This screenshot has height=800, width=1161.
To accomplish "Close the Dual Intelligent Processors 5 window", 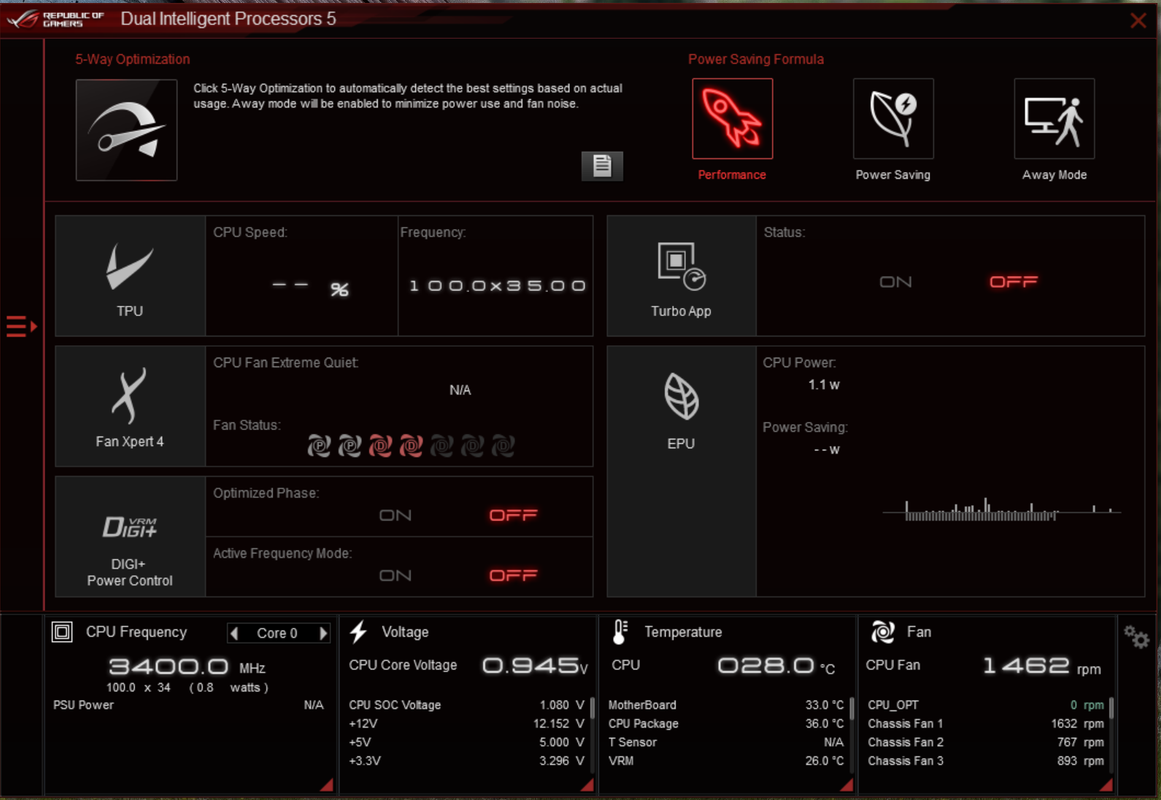I will [1138, 21].
